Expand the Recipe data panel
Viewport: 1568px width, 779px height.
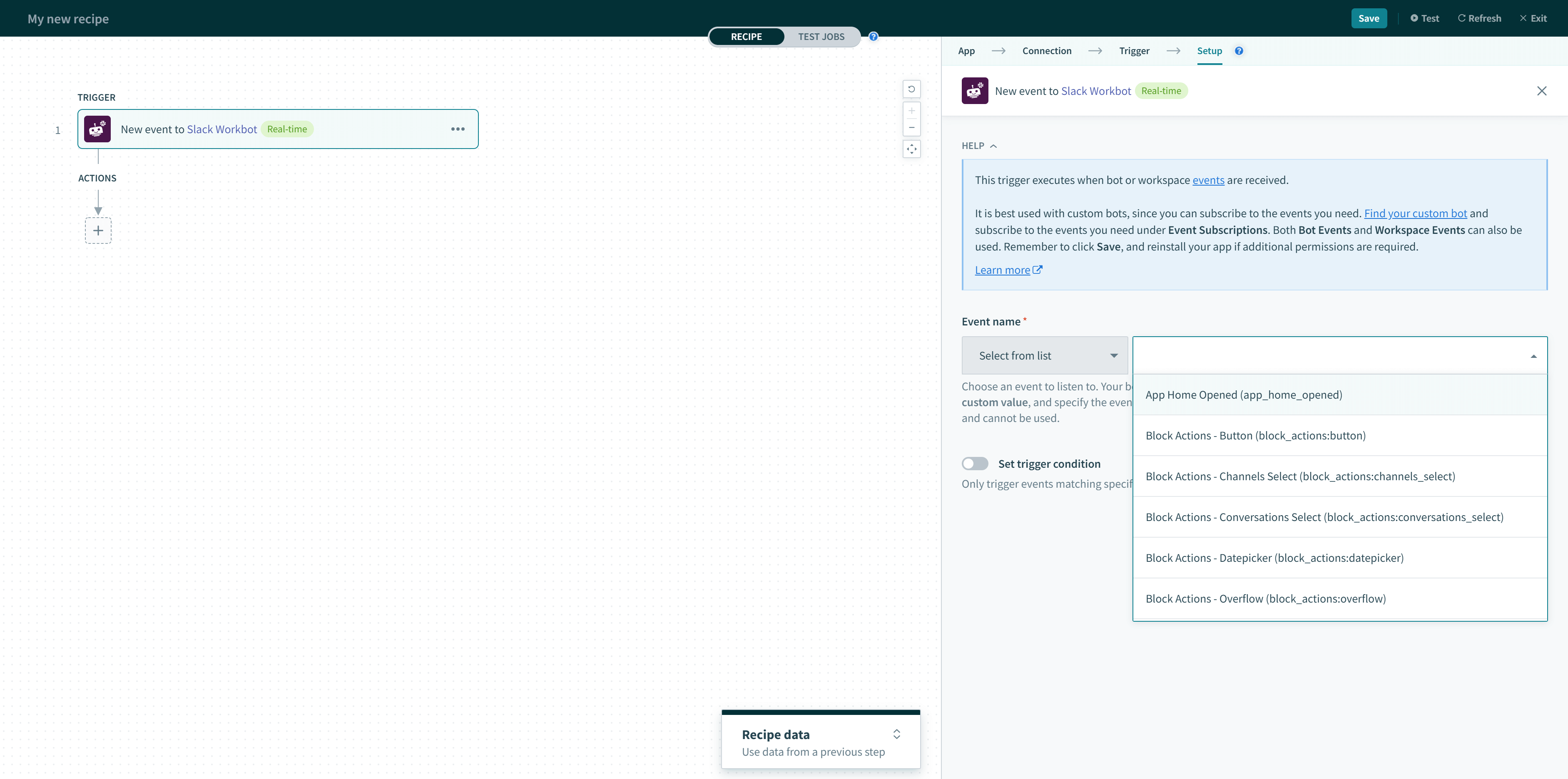pos(896,734)
